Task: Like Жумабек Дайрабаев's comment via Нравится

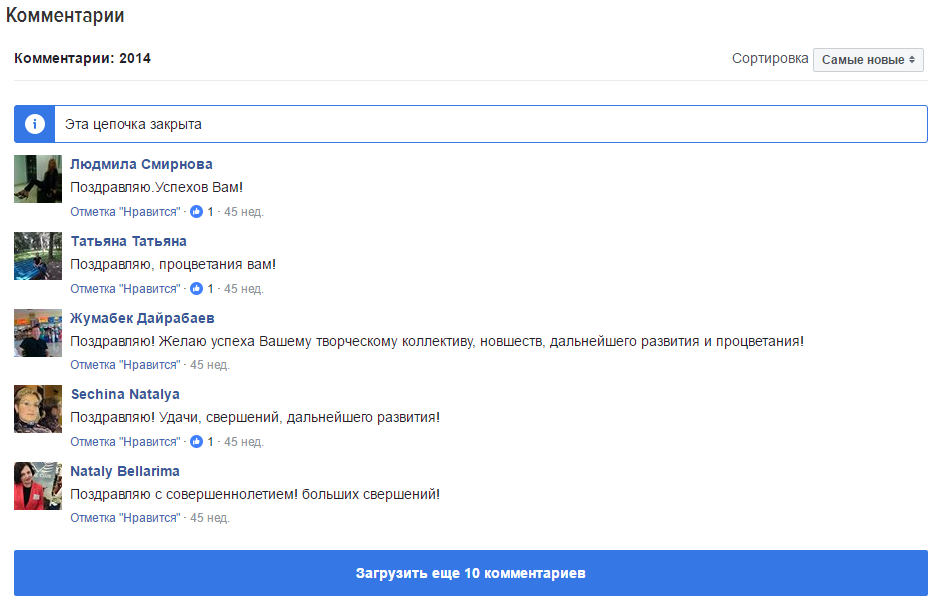Action: pyautogui.click(x=125, y=365)
